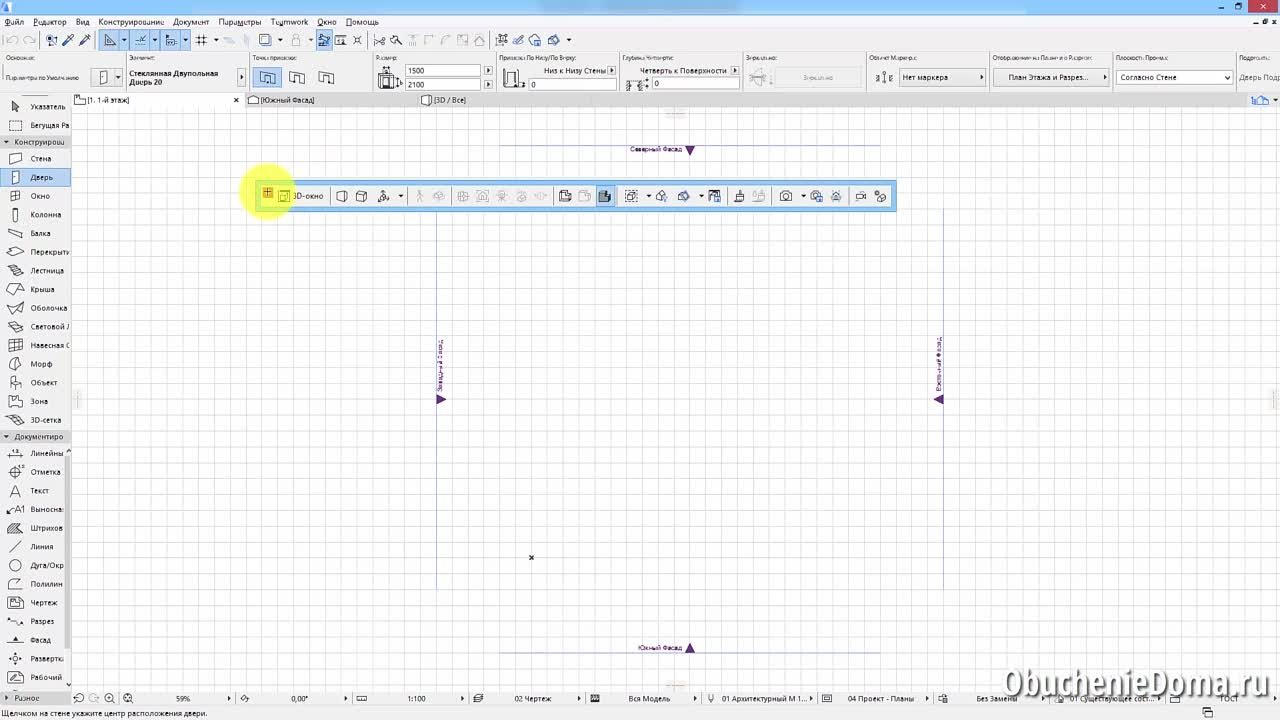The image size is (1280, 720).
Task: Select the Текст tool
Action: coord(40,490)
